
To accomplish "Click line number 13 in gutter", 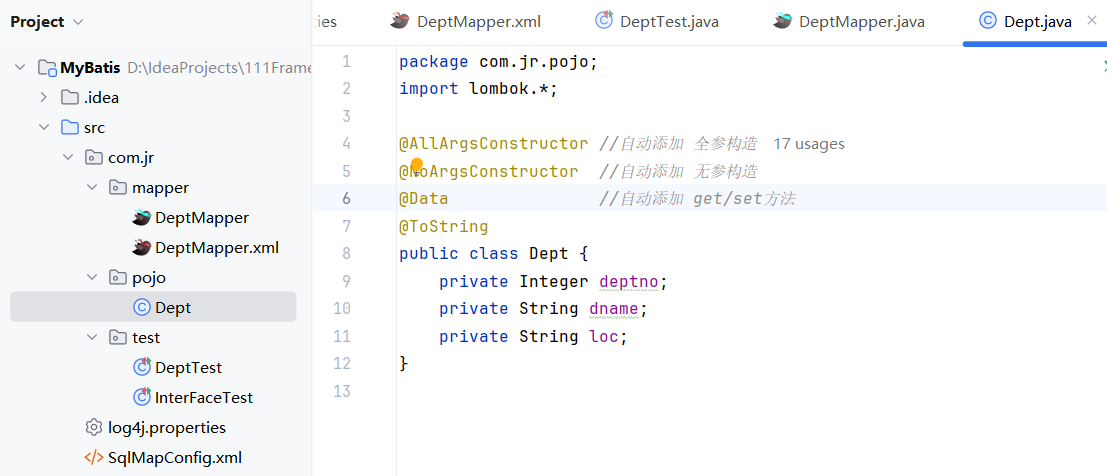I will click(342, 391).
